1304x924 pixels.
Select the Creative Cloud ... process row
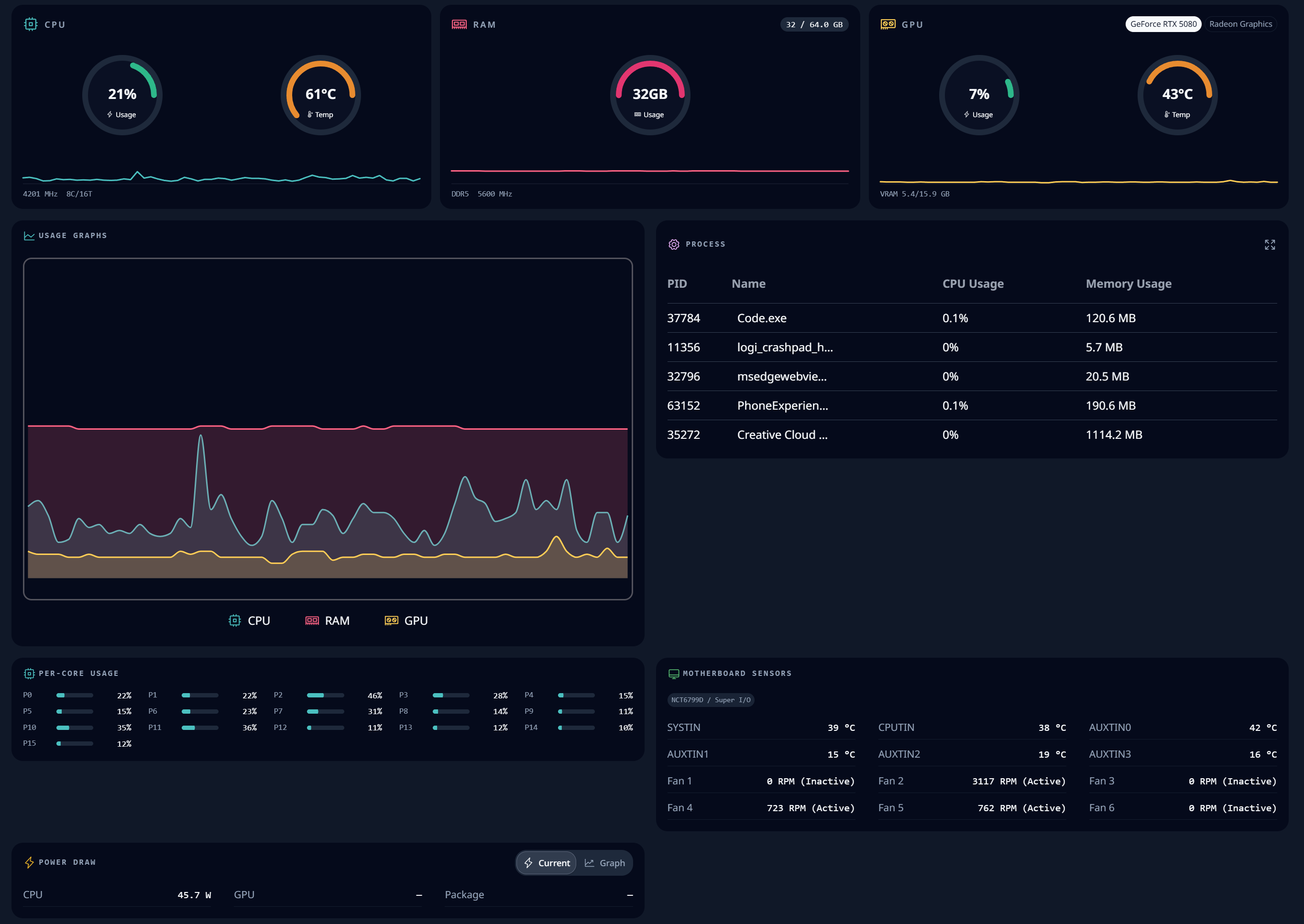(972, 435)
